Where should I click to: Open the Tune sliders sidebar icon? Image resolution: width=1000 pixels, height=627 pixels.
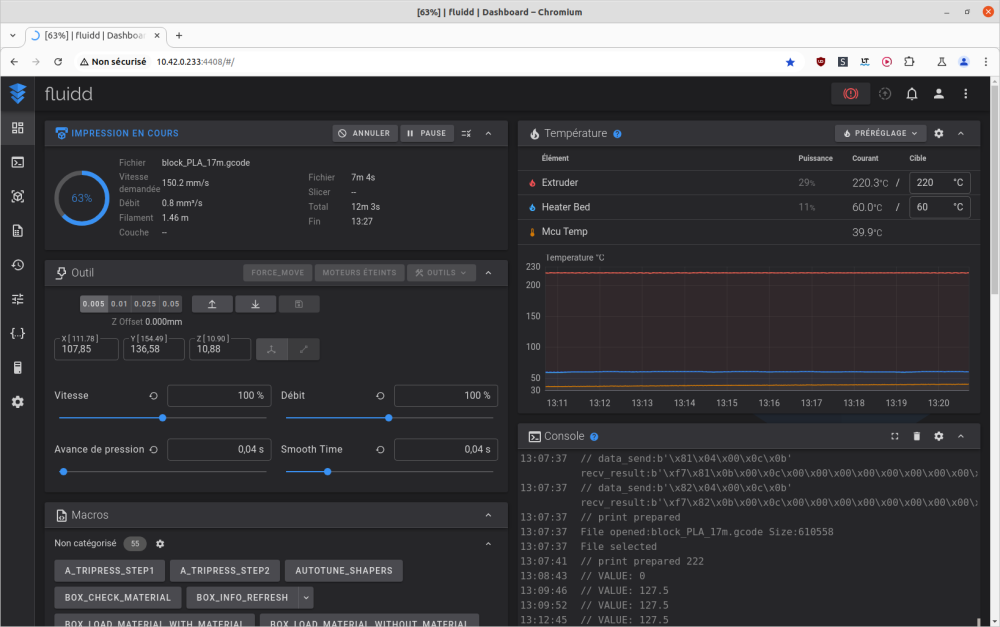(17, 299)
